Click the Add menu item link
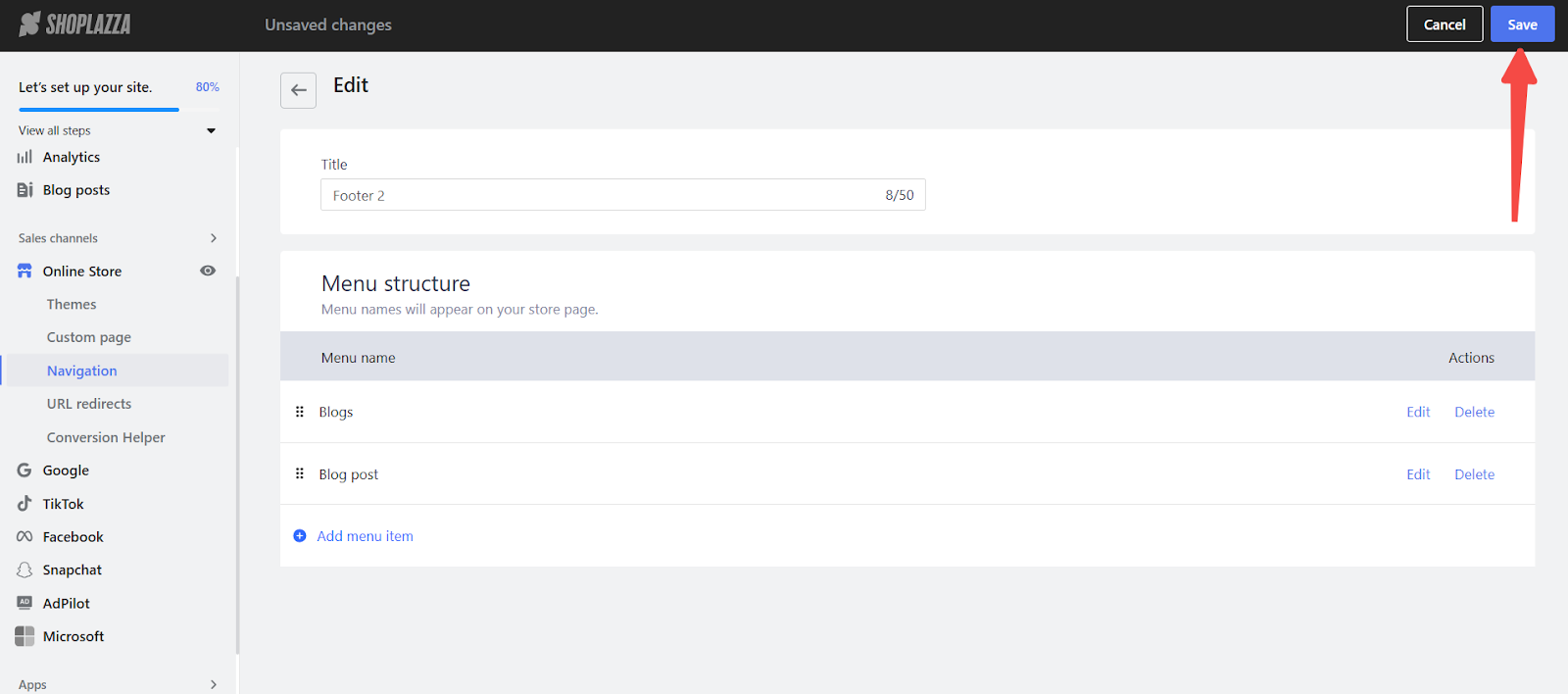This screenshot has height=694, width=1568. 365,536
